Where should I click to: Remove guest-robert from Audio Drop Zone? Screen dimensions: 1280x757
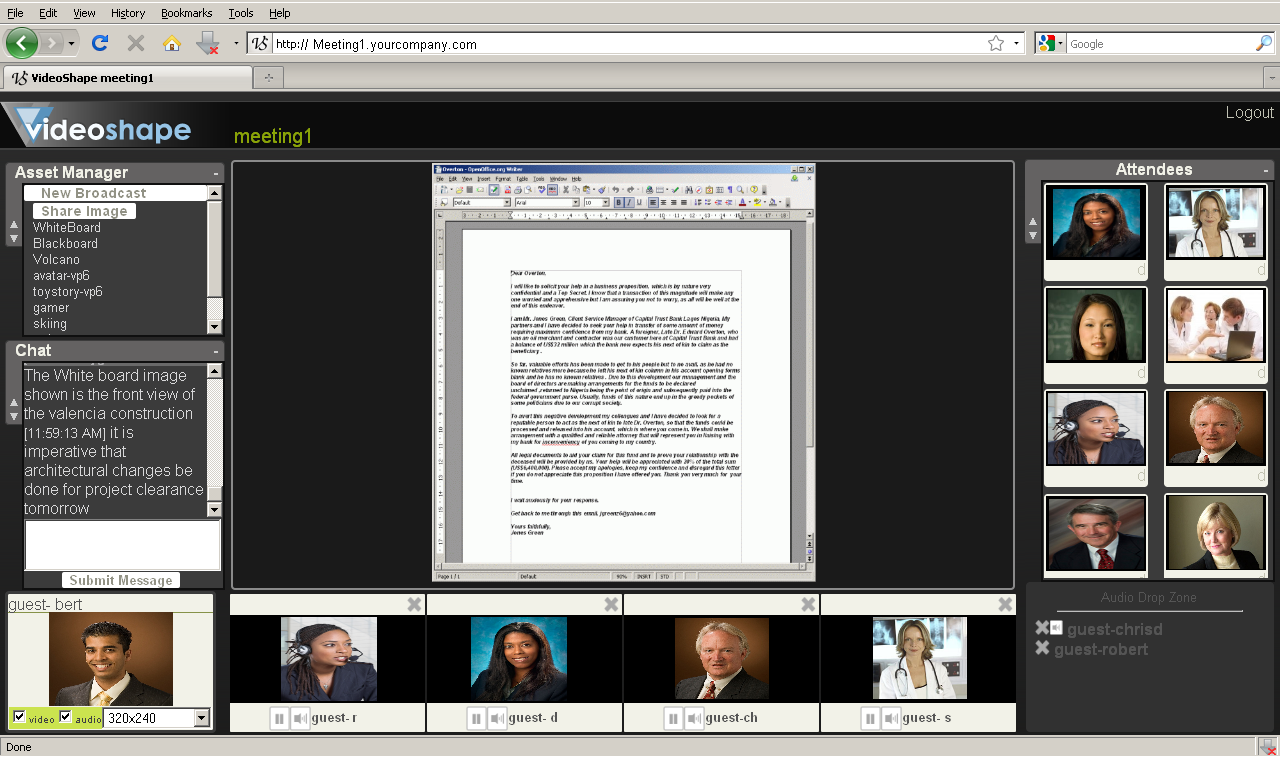tap(1042, 649)
